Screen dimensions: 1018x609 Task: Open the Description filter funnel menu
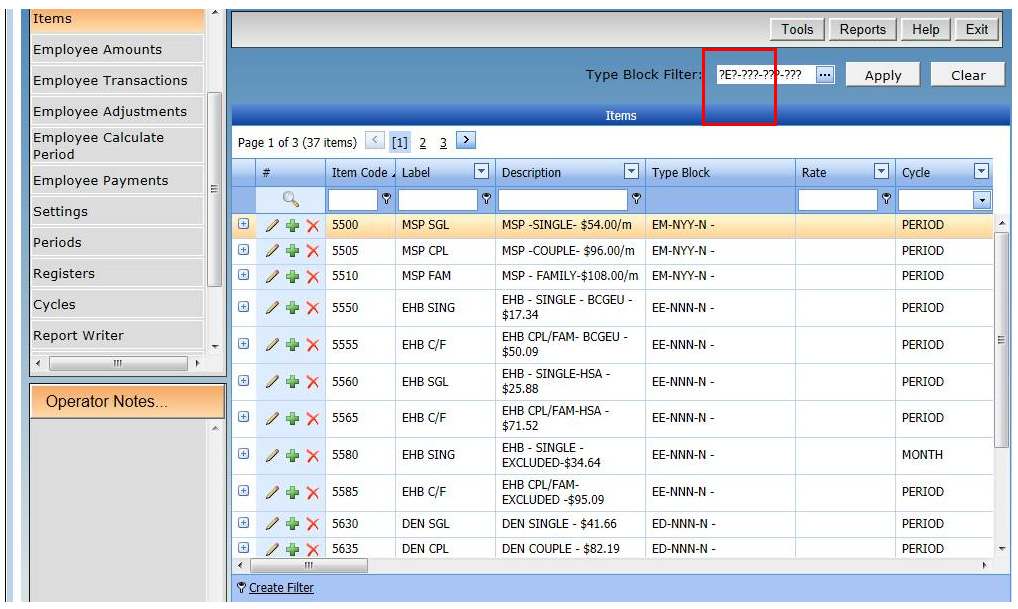pos(636,199)
